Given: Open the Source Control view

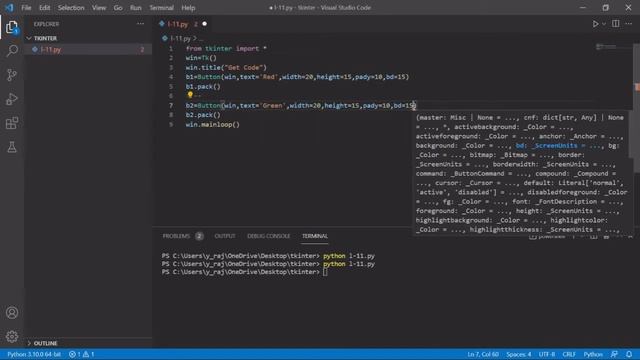Looking at the screenshot, I should tap(12, 75).
